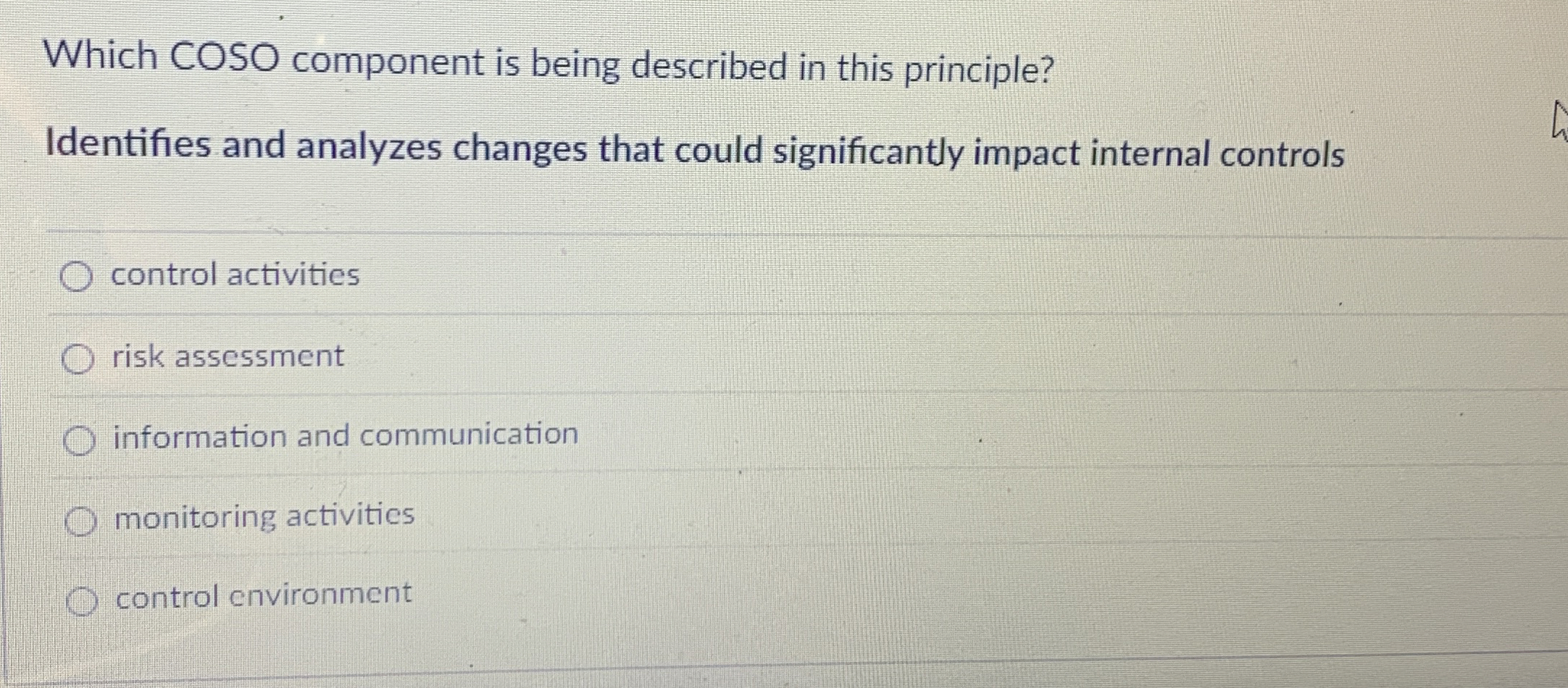This screenshot has width=1568, height=688.
Task: Select the radio button for information and communication
Action: [79, 438]
